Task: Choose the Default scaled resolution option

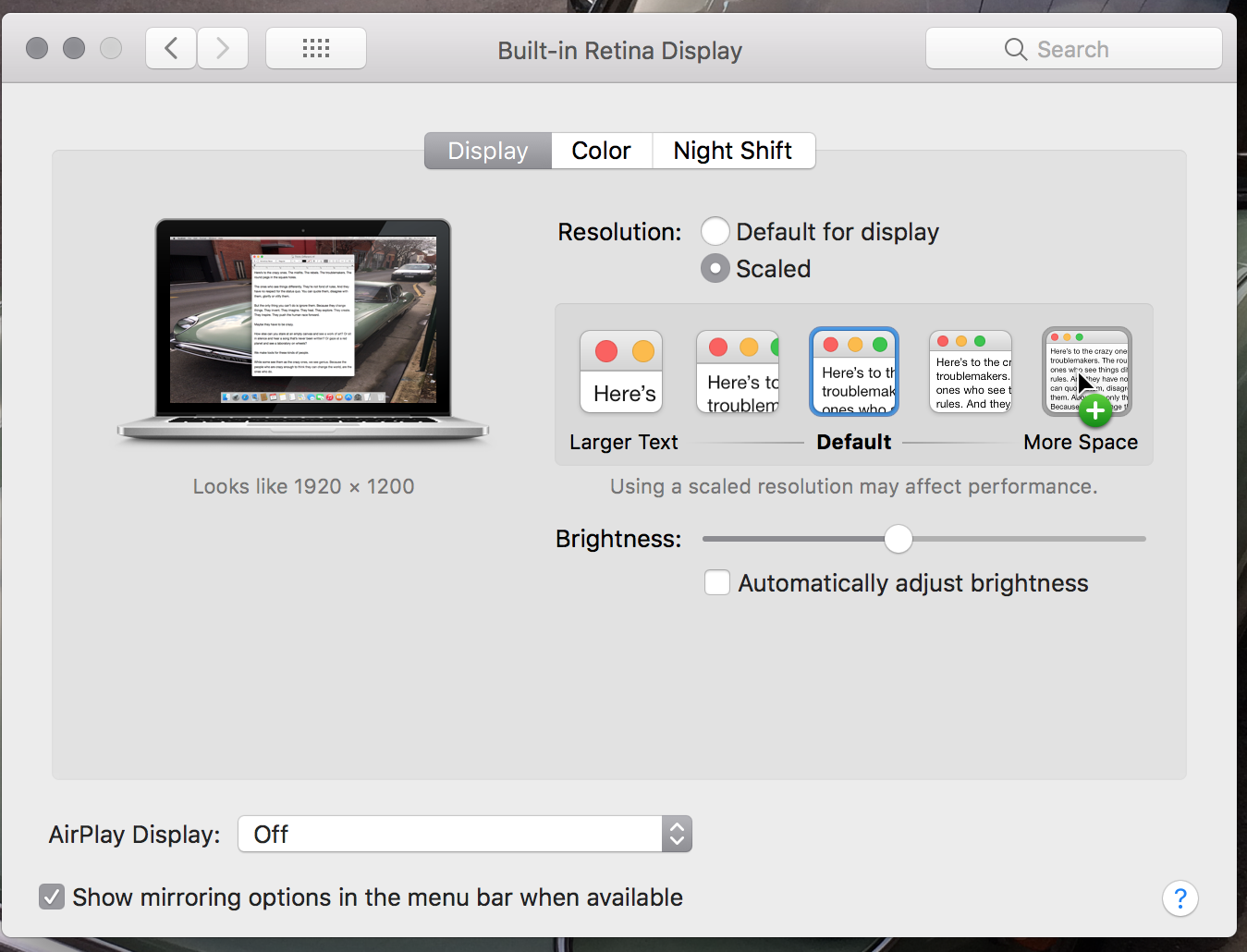Action: tap(852, 371)
